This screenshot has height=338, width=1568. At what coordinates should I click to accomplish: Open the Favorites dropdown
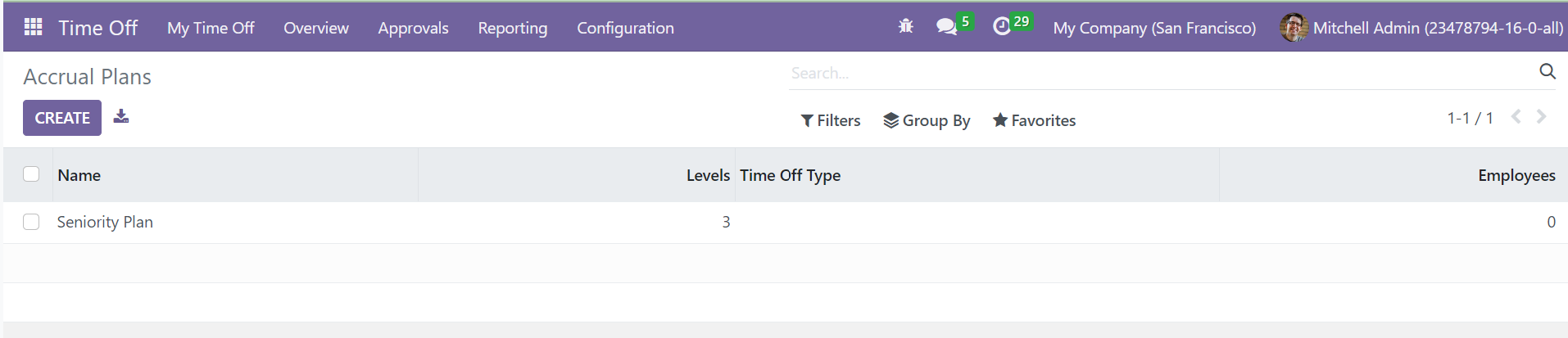pyautogui.click(x=1034, y=120)
